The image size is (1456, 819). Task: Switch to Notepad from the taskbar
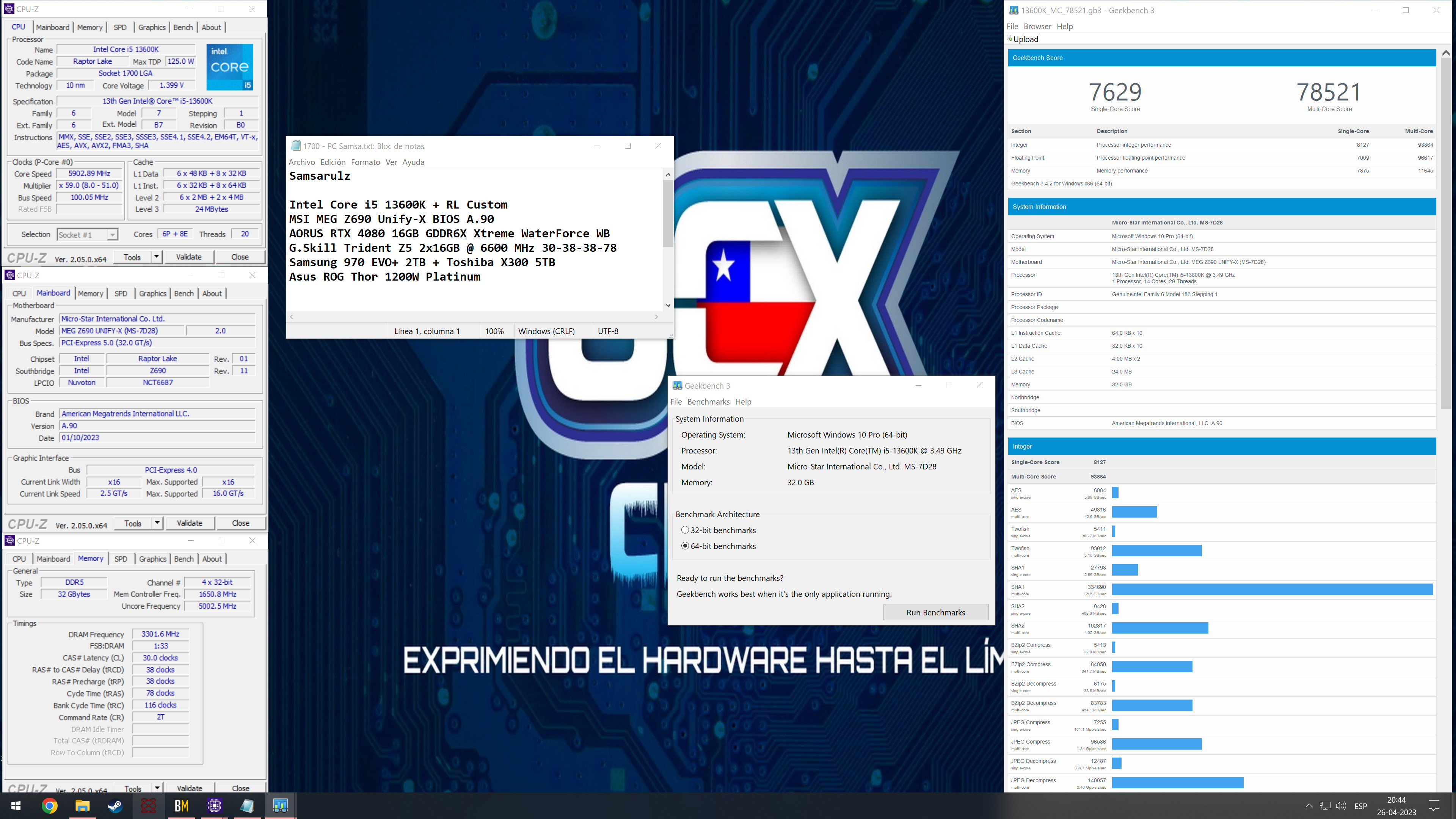click(x=247, y=805)
